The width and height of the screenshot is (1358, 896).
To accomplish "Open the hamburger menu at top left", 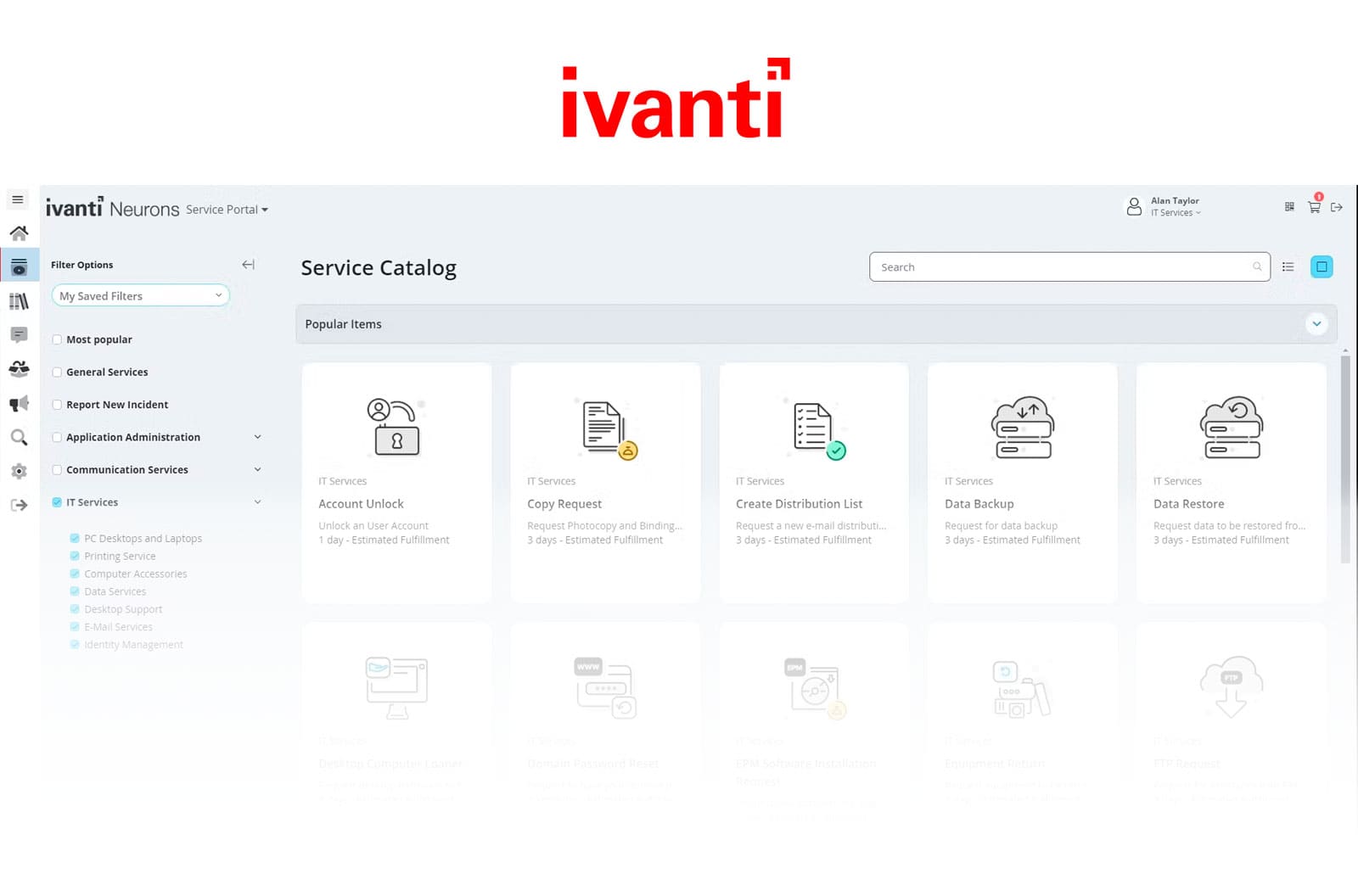I will pos(18,199).
